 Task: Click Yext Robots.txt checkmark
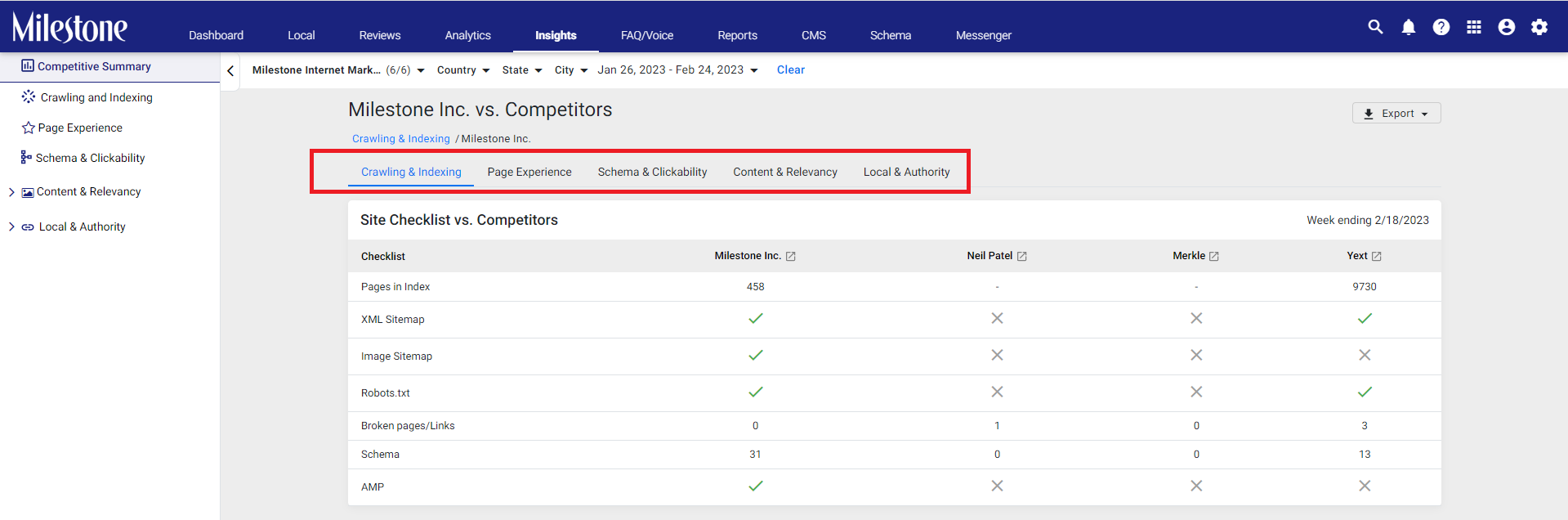pos(1365,392)
